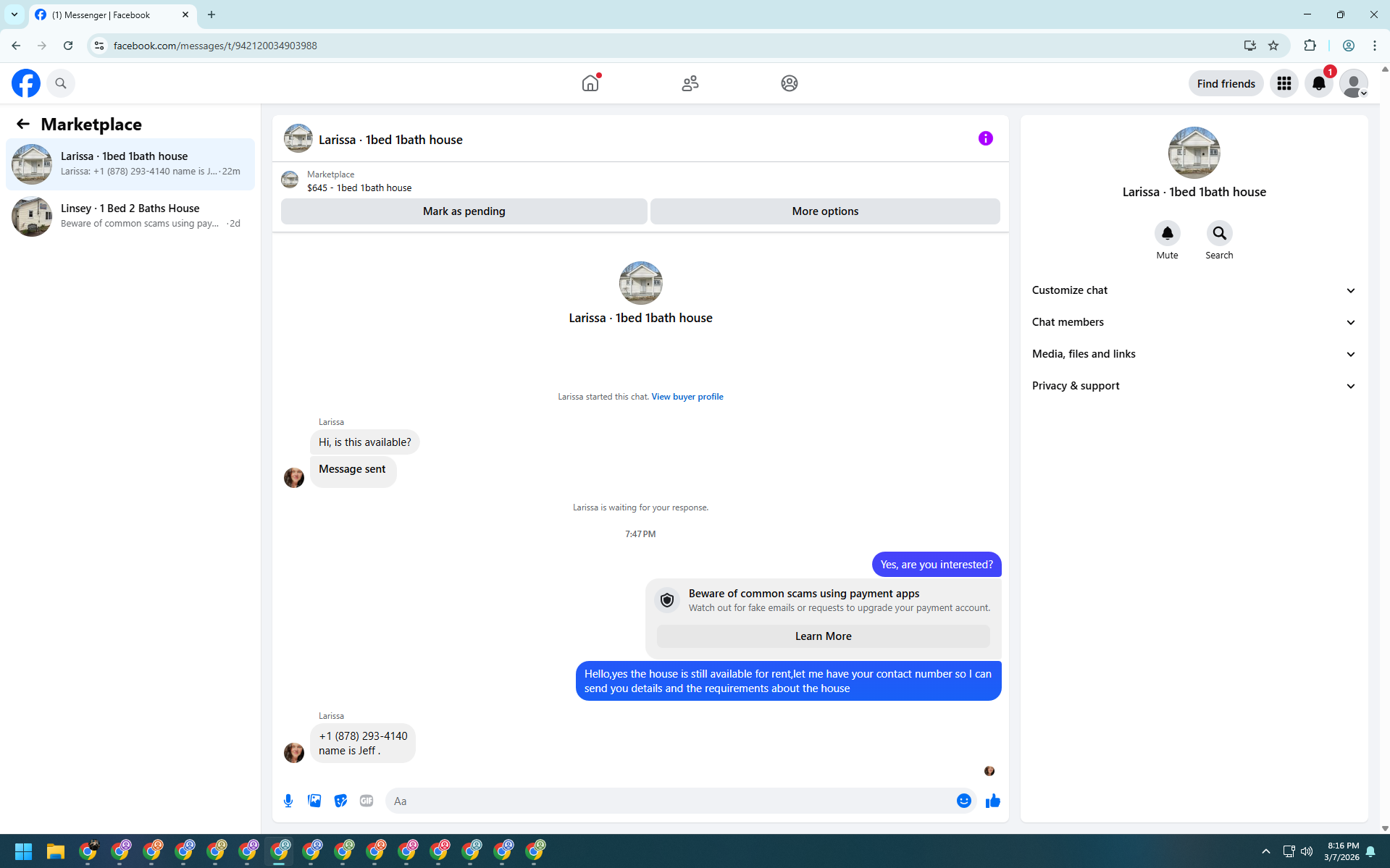Image resolution: width=1390 pixels, height=868 pixels.
Task: Open the Friends icon in top navigation
Action: tap(690, 83)
